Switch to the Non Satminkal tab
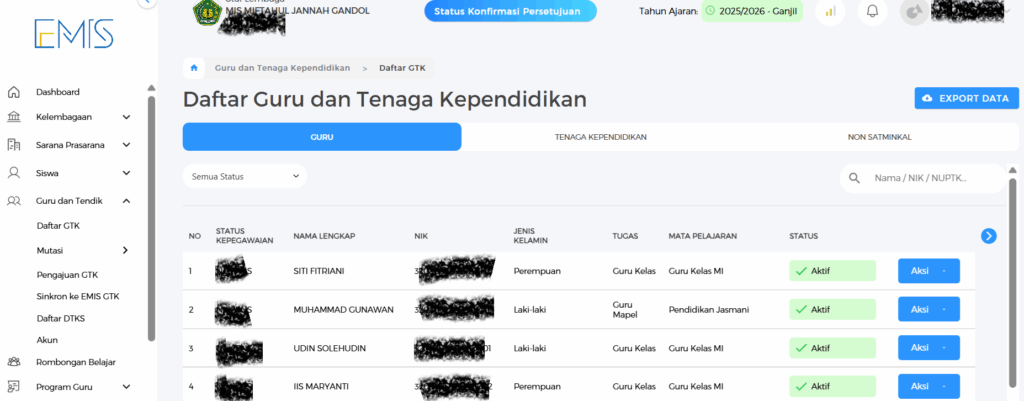Viewport: 1024px width, 401px height. click(x=879, y=137)
